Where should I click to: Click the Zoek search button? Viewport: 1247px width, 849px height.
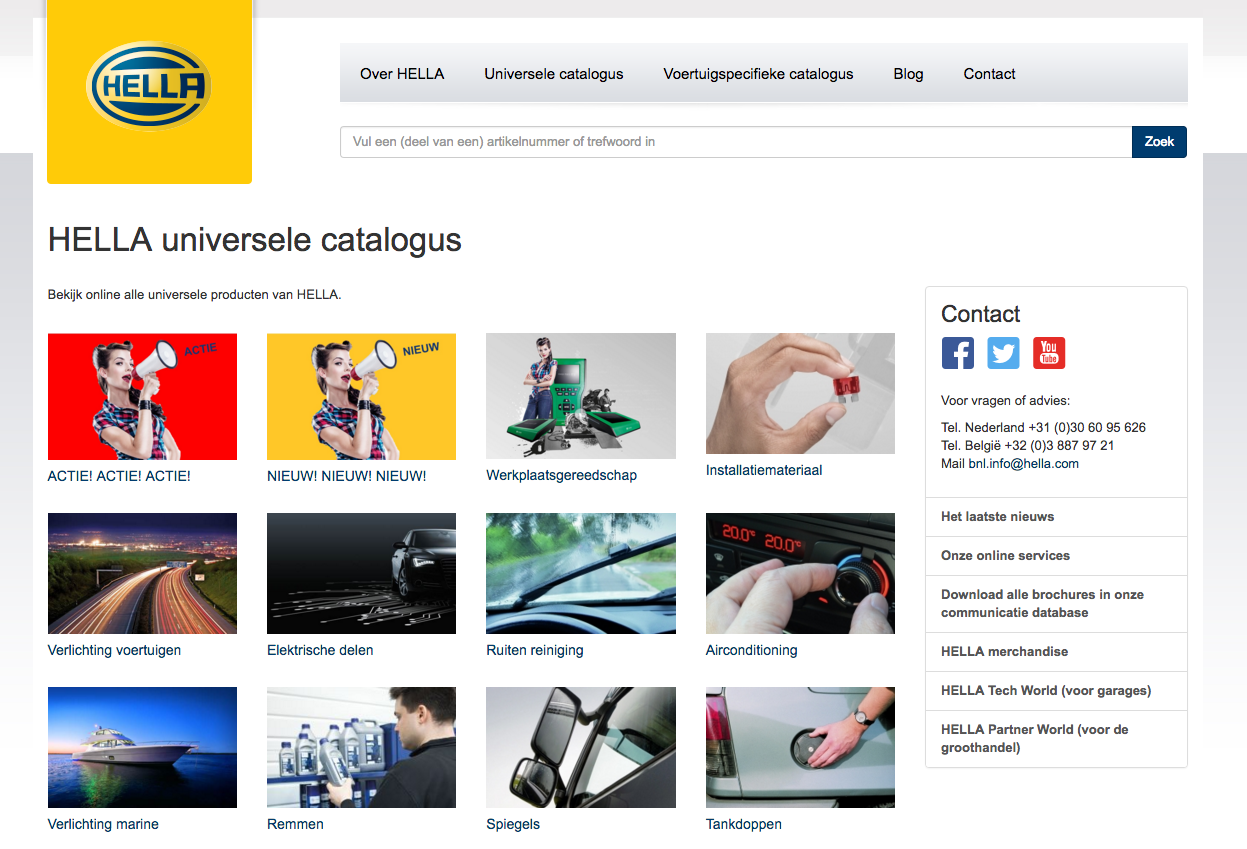click(1159, 142)
